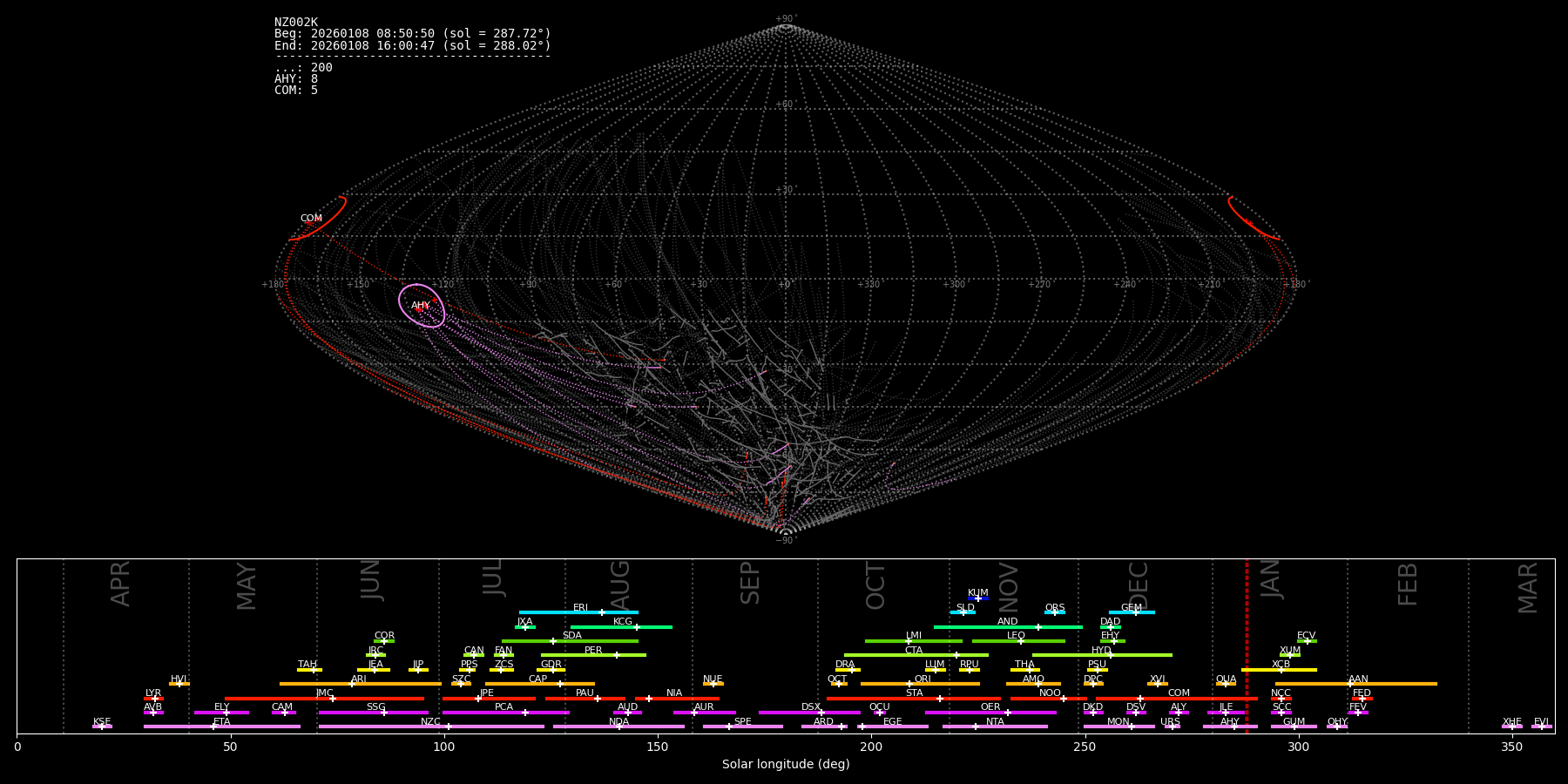Select the SSG shower label
Image resolution: width=1568 pixels, height=784 pixels.
coord(376,707)
